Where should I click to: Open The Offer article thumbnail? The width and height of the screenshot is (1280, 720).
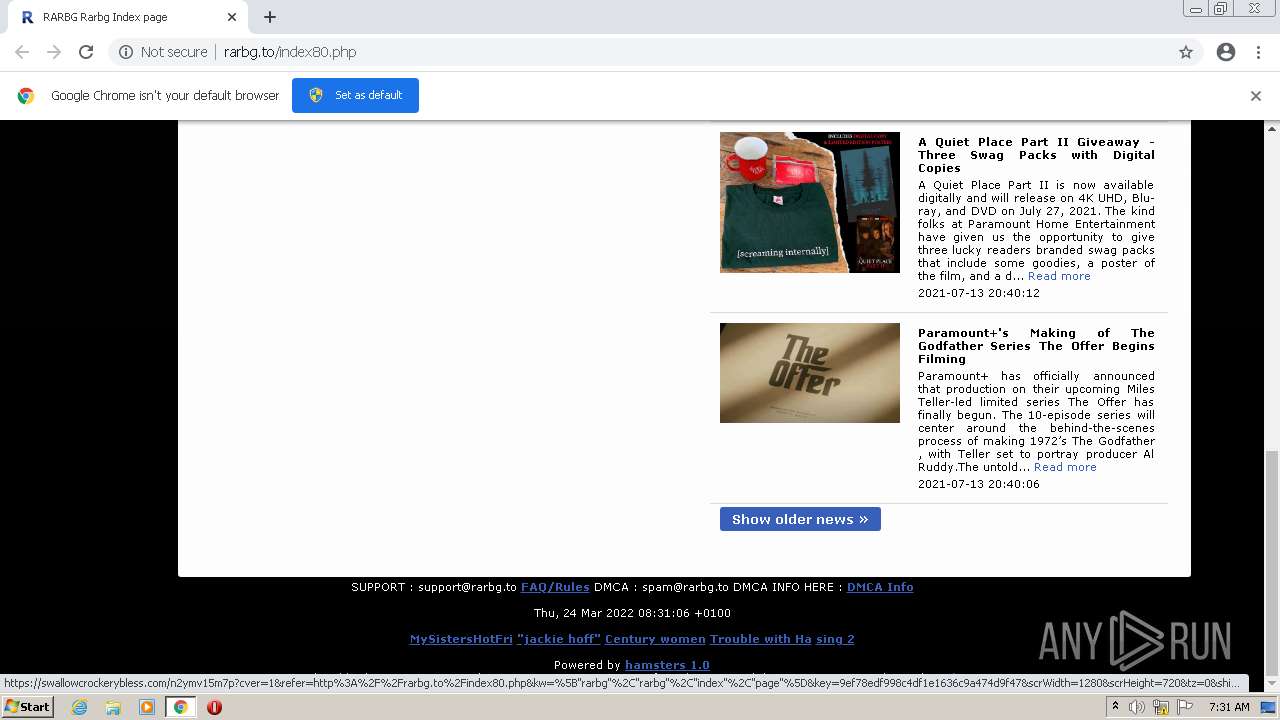(x=810, y=373)
